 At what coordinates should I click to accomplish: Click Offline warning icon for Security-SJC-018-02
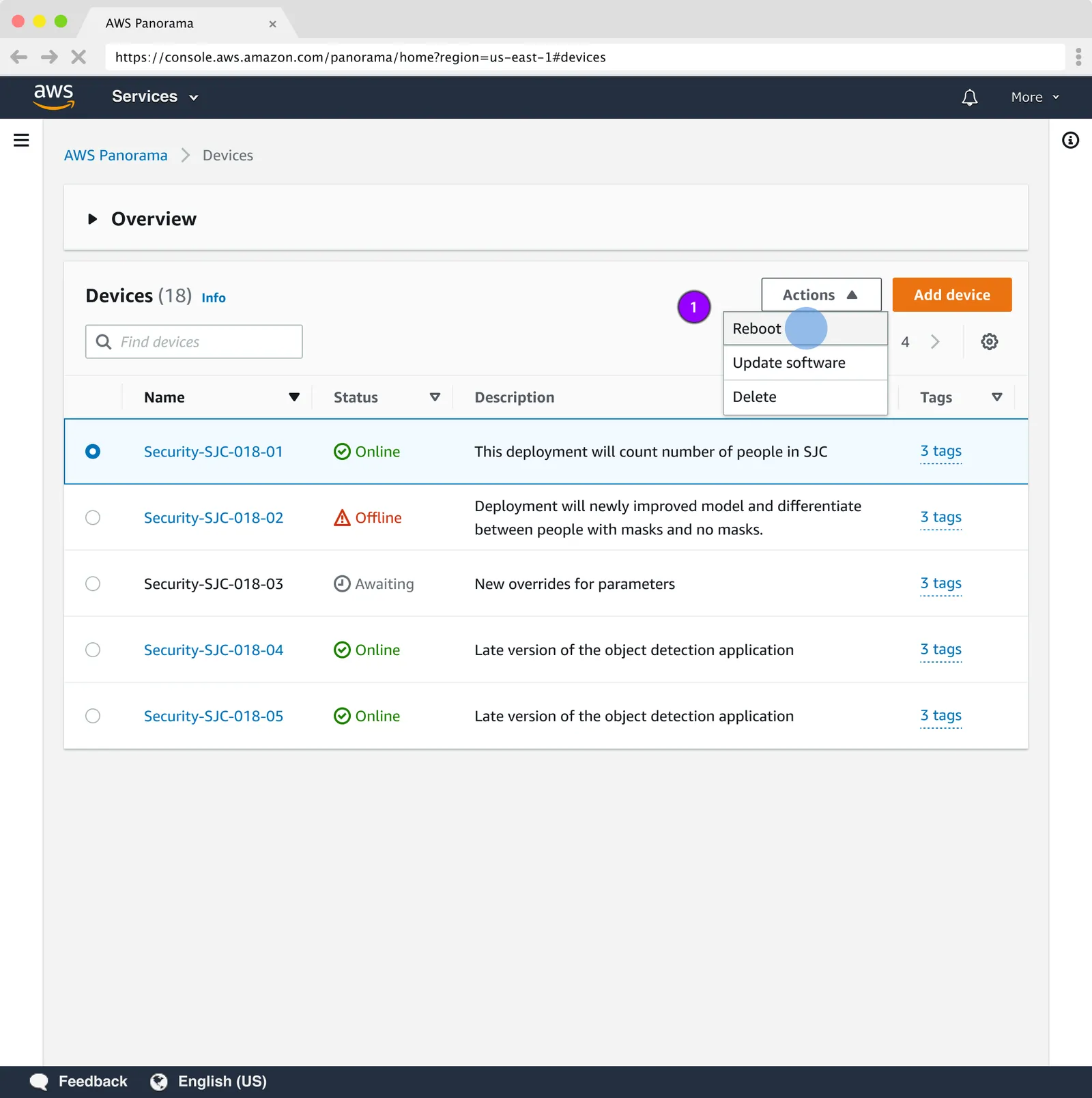[342, 518]
